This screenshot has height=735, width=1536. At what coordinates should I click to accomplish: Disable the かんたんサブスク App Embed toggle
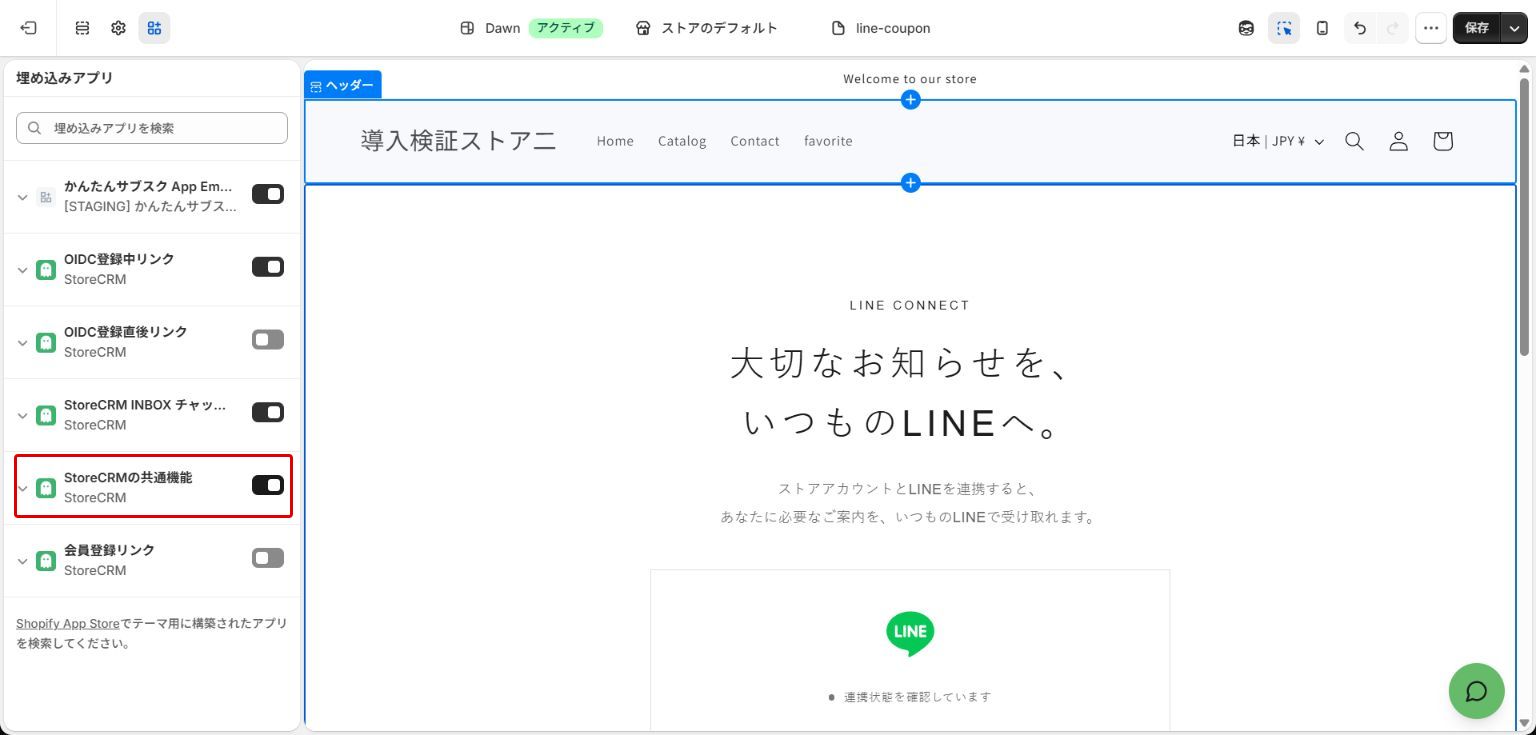268,194
